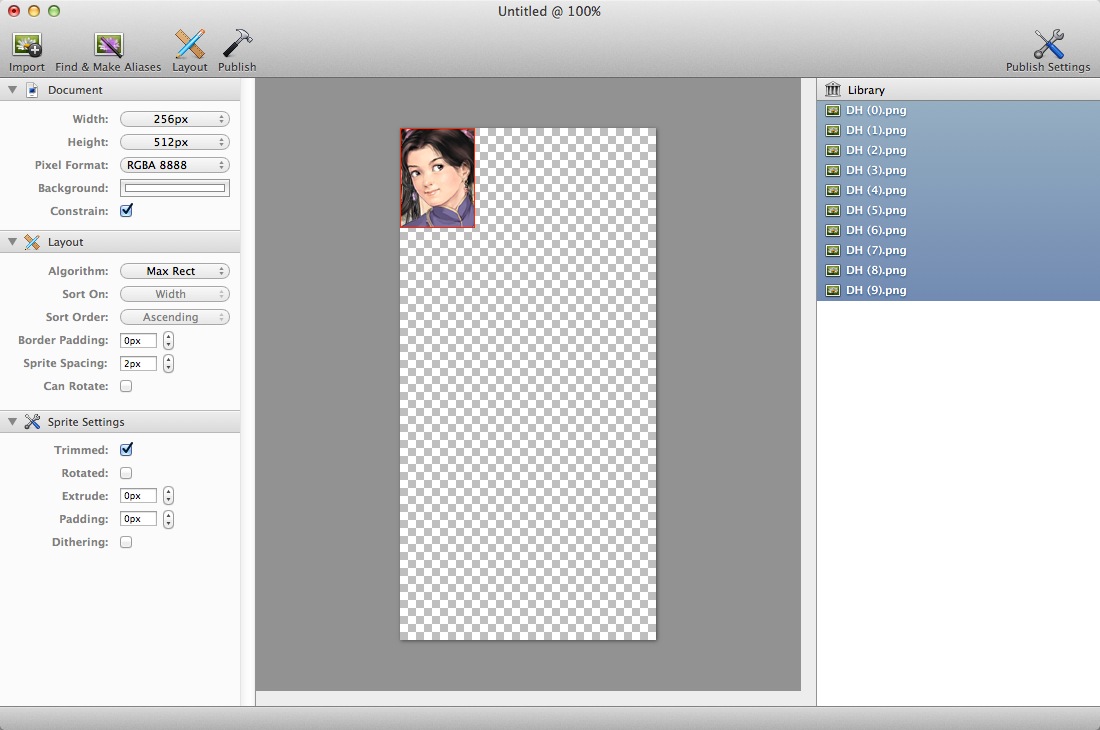1100x730 pixels.
Task: Click the Import toolbar icon
Action: (27, 45)
